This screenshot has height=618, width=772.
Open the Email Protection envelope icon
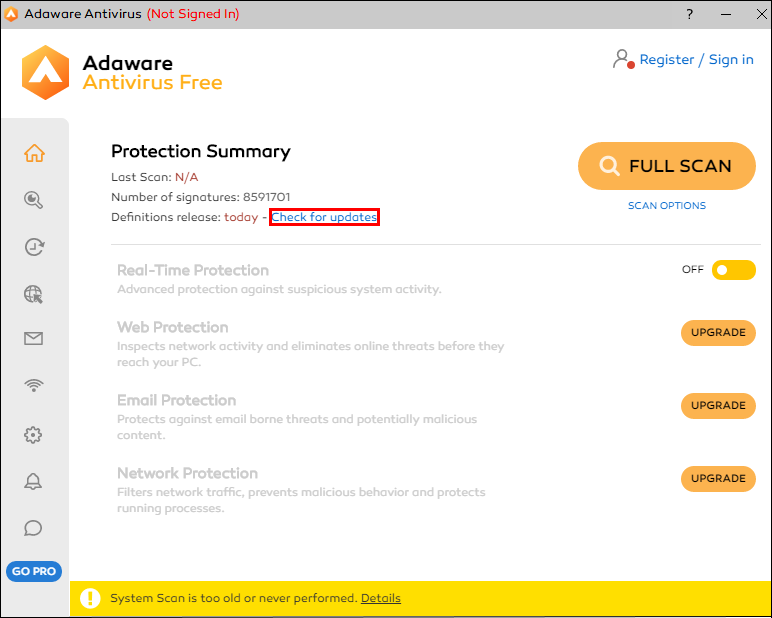click(x=33, y=338)
